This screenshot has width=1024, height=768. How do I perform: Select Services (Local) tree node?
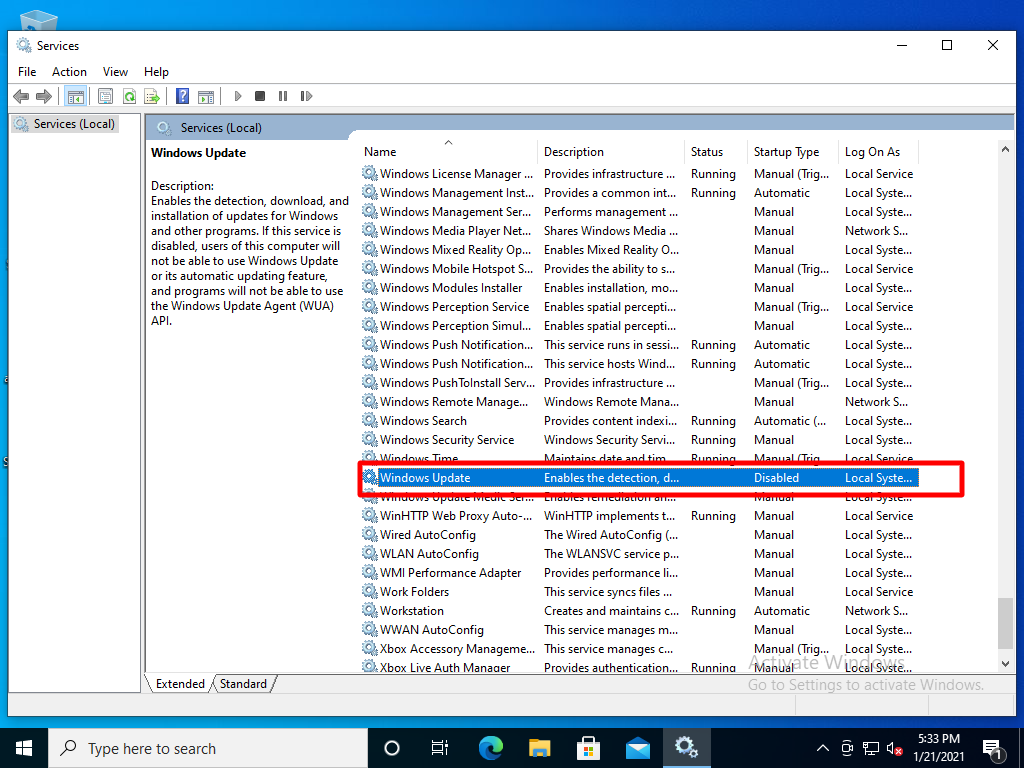pyautogui.click(x=65, y=124)
